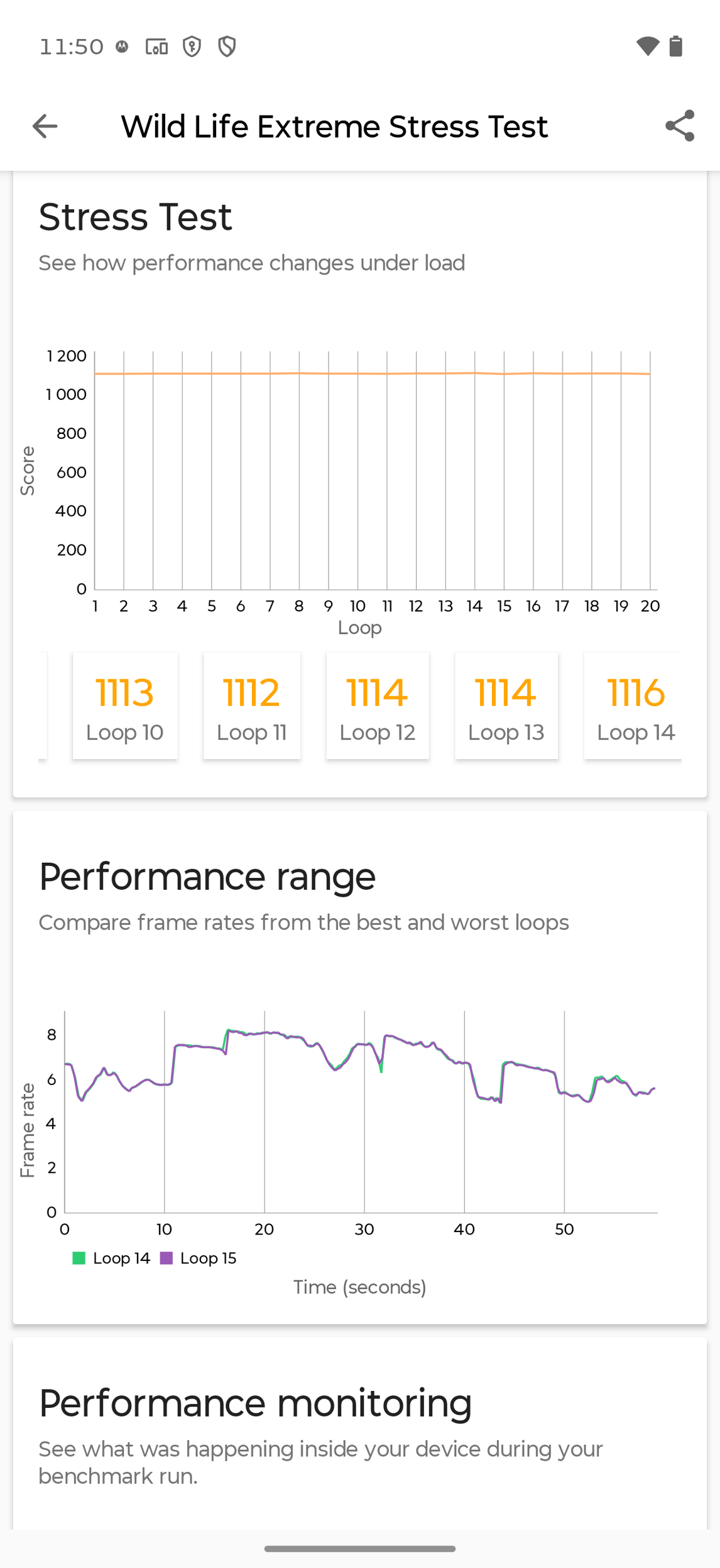
Task: Tap the shield with keyhole icon
Action: pyautogui.click(x=192, y=46)
